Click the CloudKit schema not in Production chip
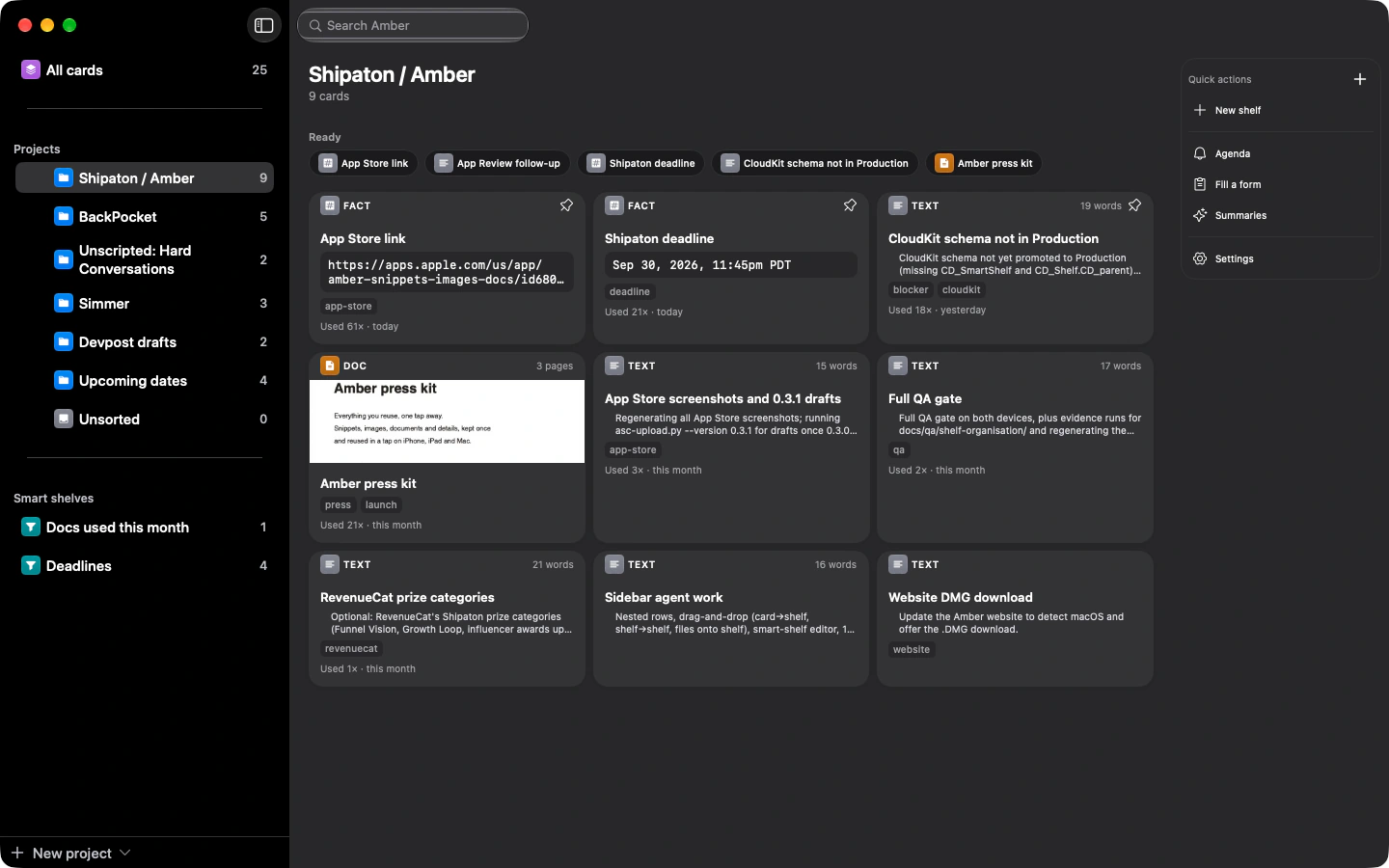Screen dimensions: 1389x868 click(815, 163)
